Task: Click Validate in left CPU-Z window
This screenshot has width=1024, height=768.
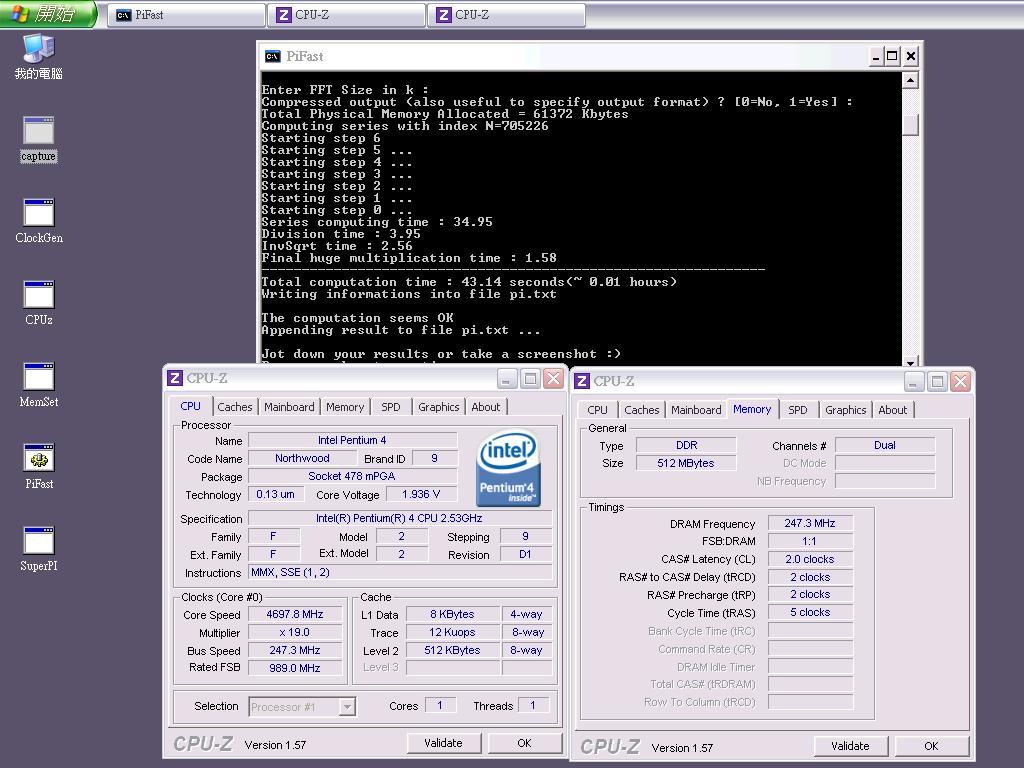Action: pos(443,743)
